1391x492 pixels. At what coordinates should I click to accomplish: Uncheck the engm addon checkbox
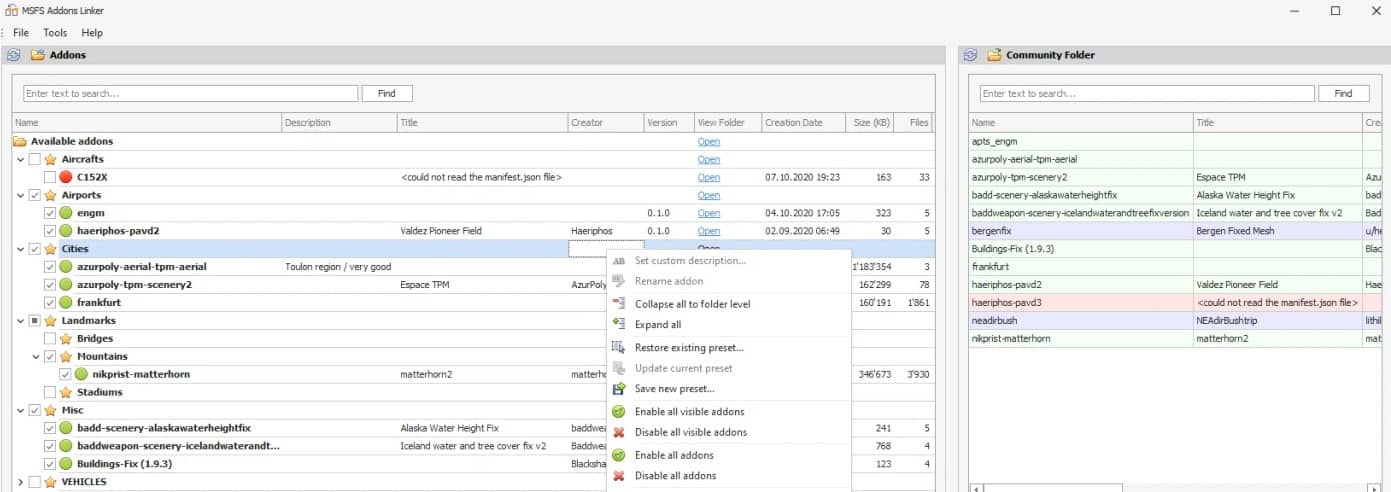(x=50, y=213)
